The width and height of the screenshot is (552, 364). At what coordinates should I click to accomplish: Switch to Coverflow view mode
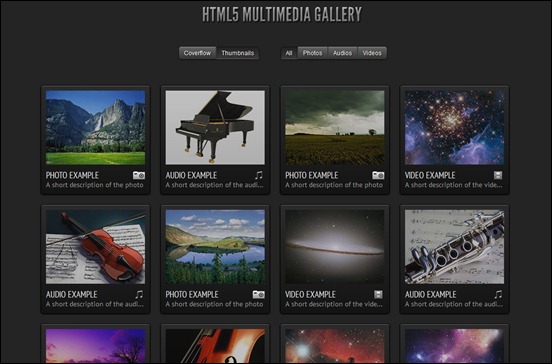click(197, 53)
